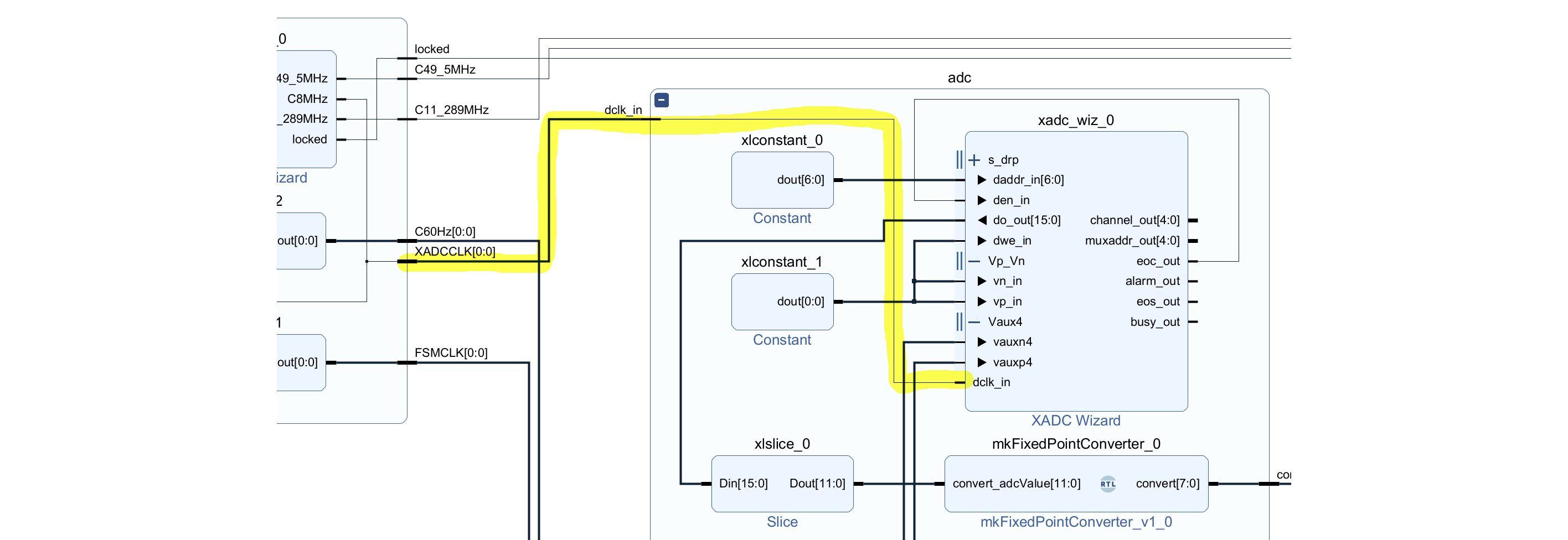Expand the s_drp interface pin

pyautogui.click(x=974, y=160)
